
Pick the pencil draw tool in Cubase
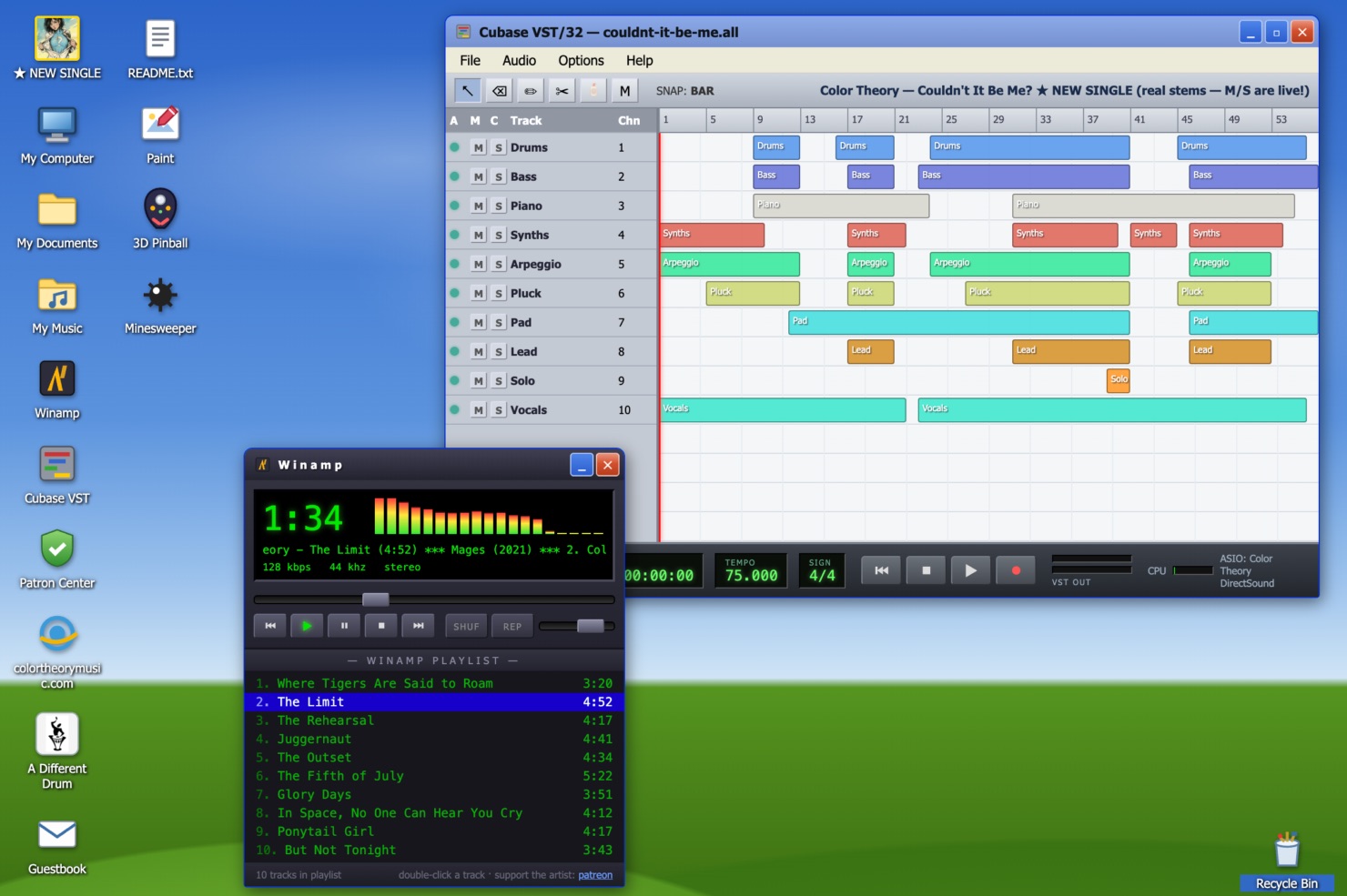[x=531, y=90]
